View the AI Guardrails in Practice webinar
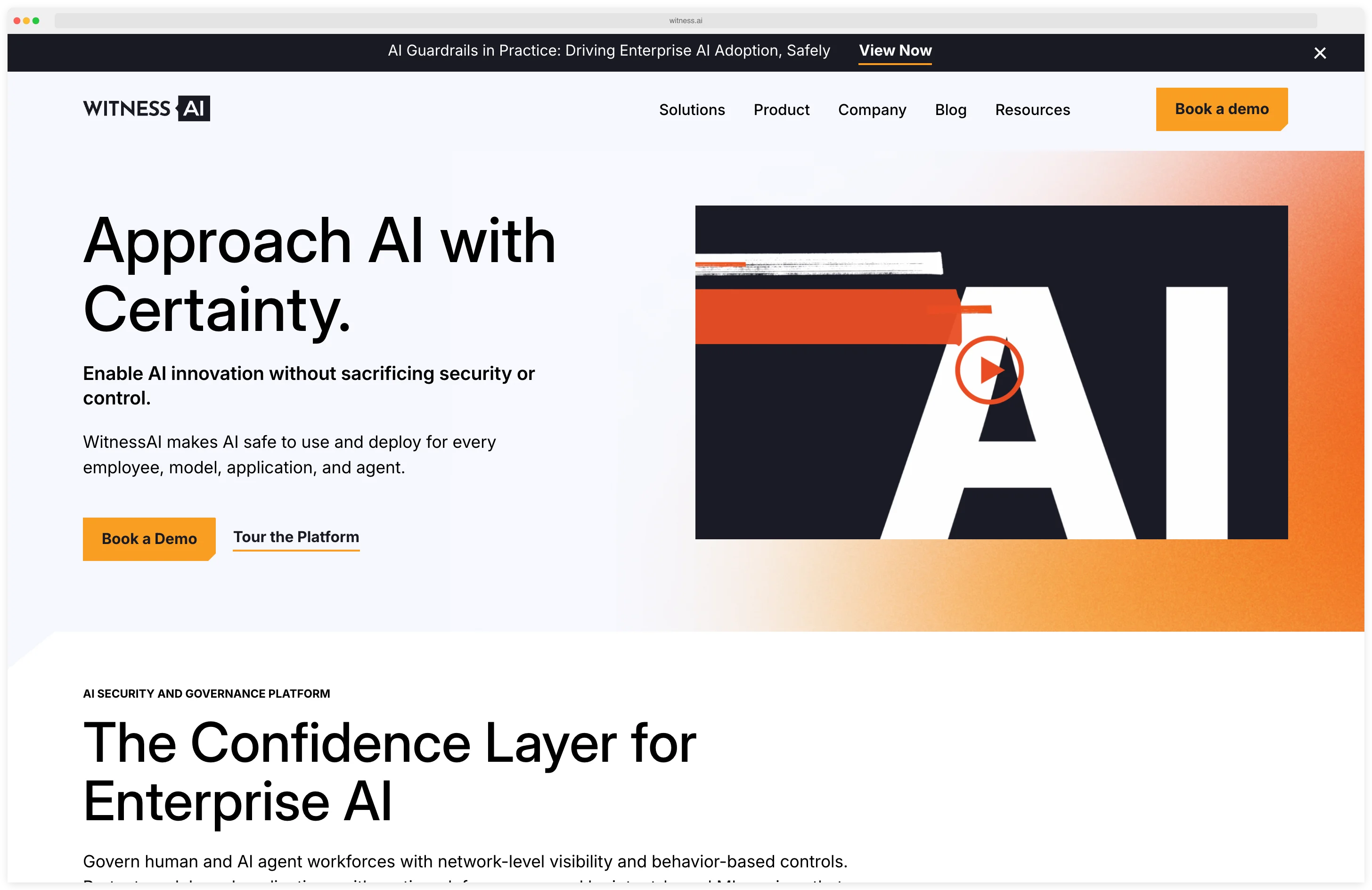 click(895, 51)
